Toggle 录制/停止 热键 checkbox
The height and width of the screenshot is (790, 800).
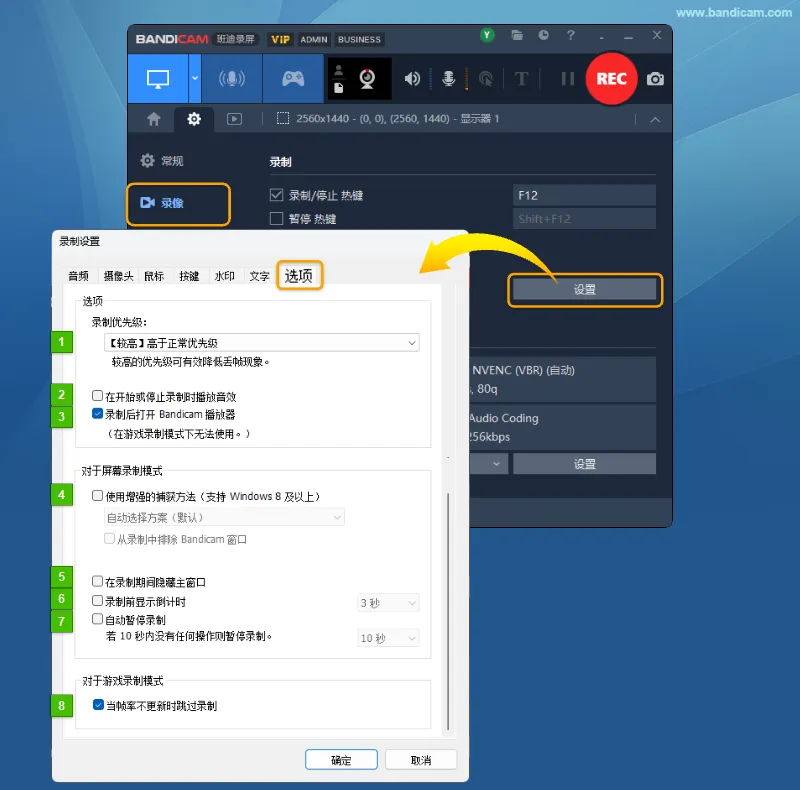(x=276, y=195)
